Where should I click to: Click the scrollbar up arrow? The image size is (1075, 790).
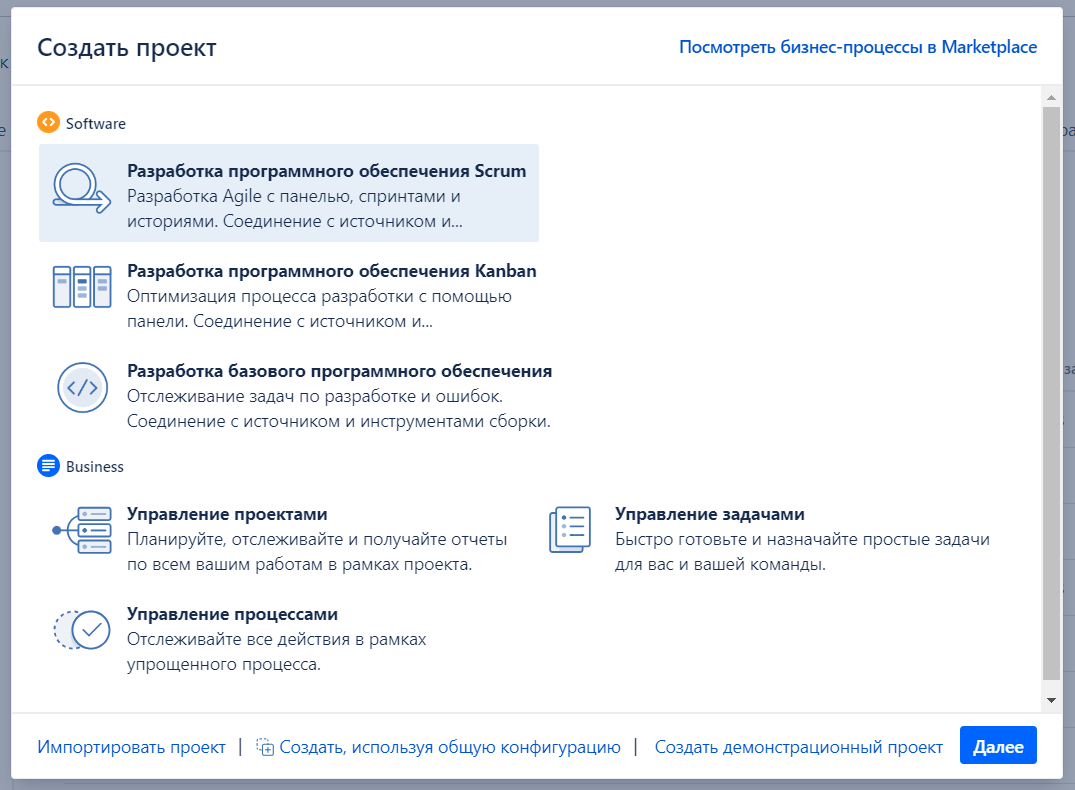[x=1051, y=97]
